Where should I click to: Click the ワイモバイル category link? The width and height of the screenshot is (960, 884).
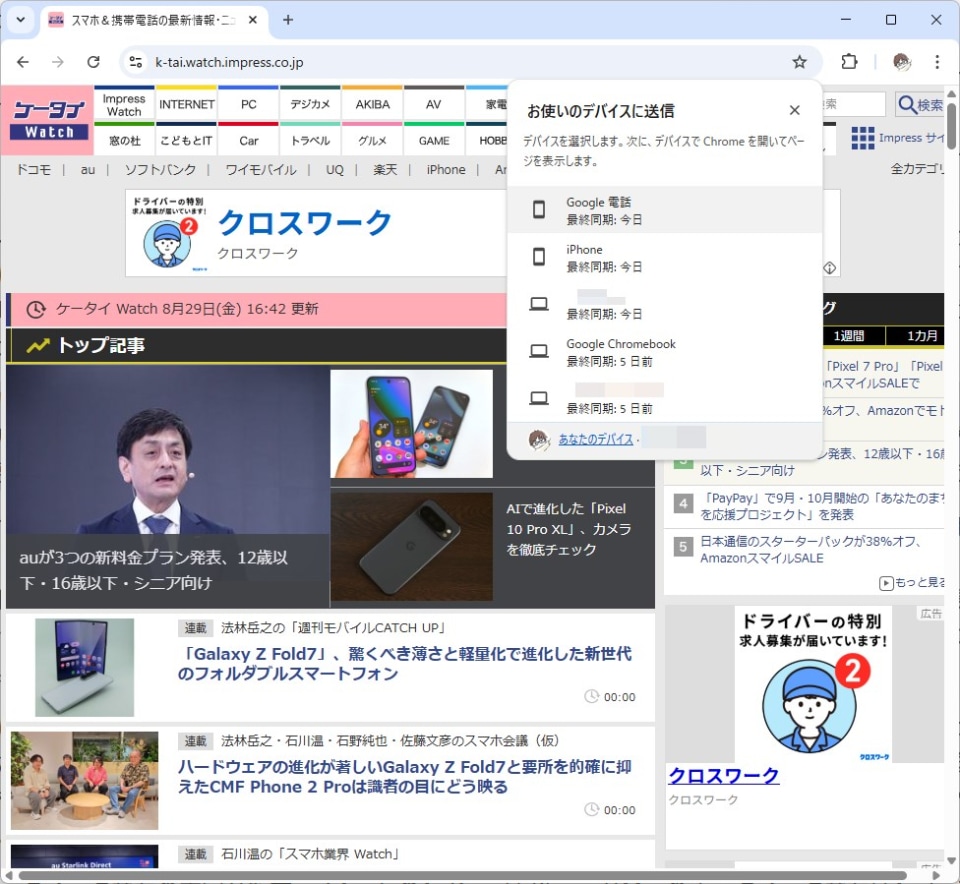[261, 170]
